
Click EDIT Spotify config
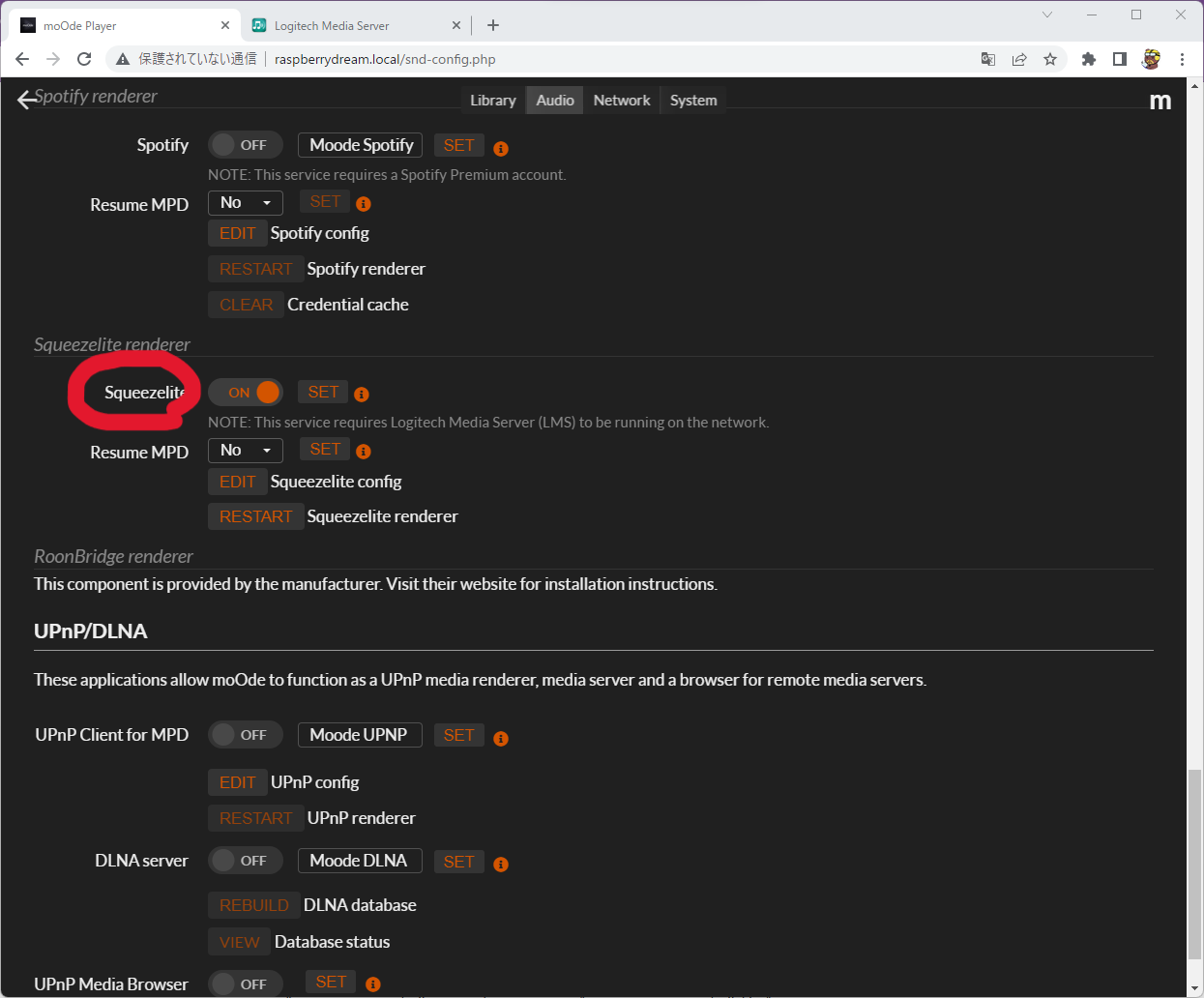pos(237,233)
